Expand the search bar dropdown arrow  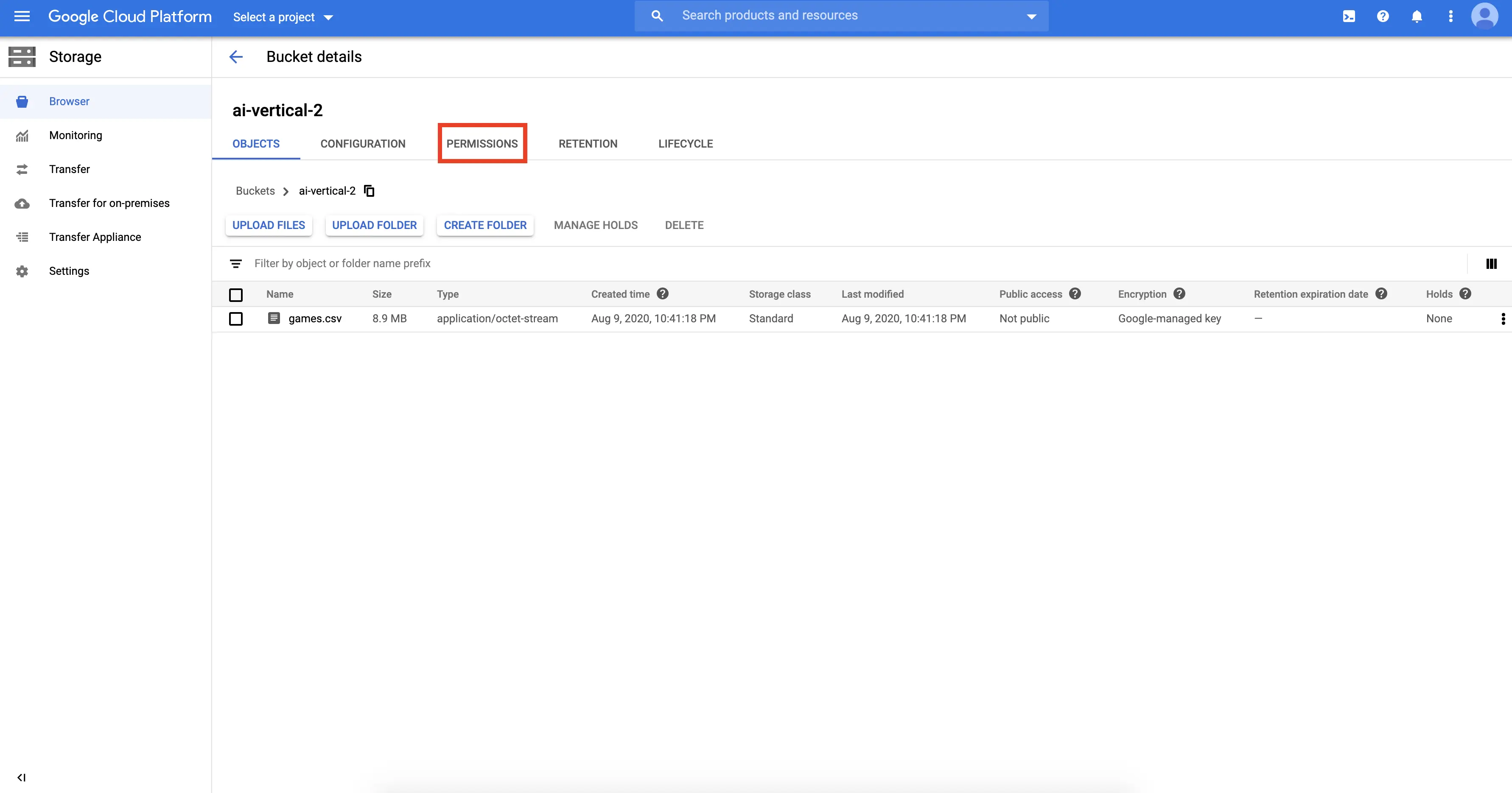point(1031,17)
